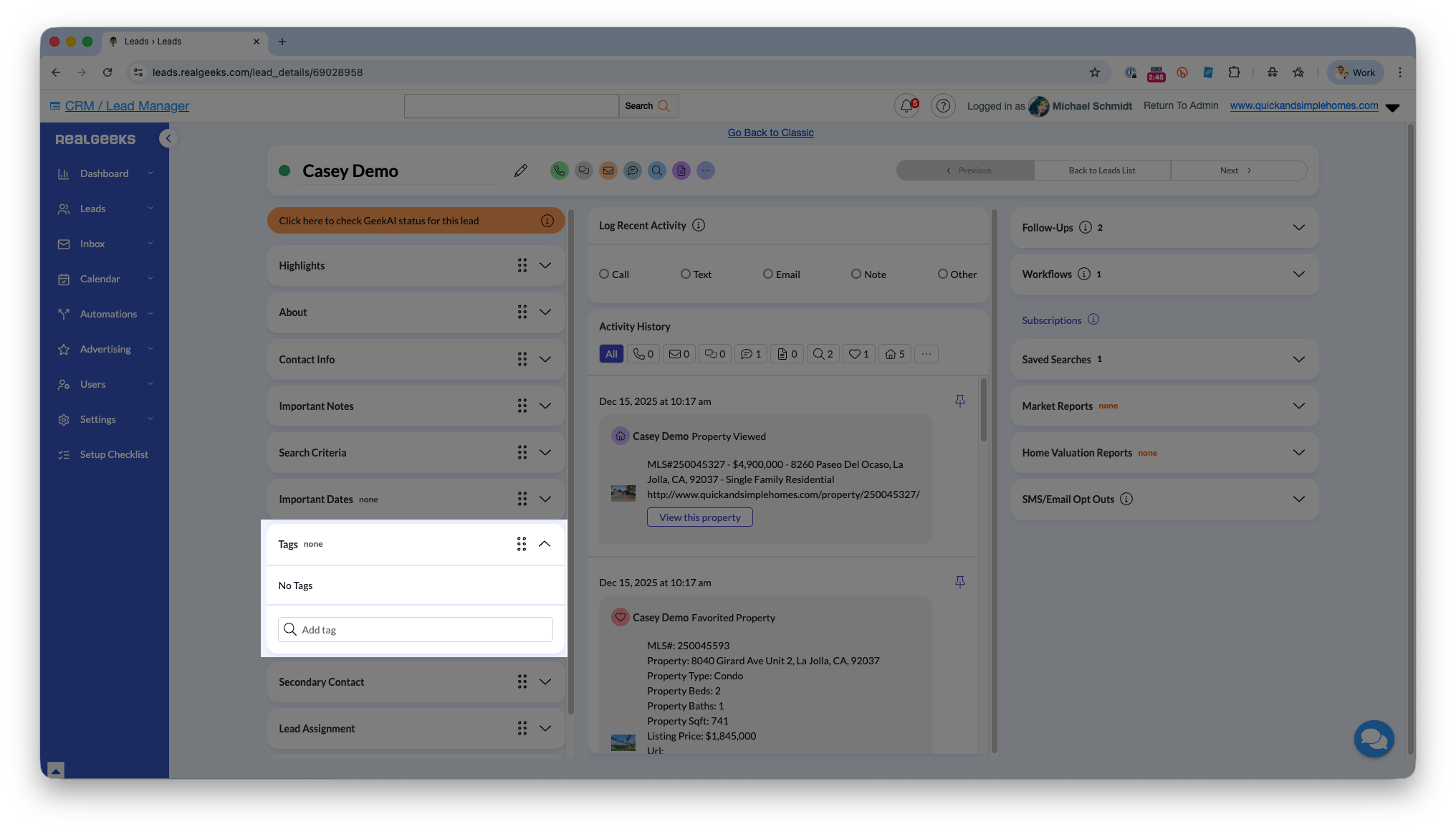
Task: Click the orange email envelope icon
Action: coord(608,171)
